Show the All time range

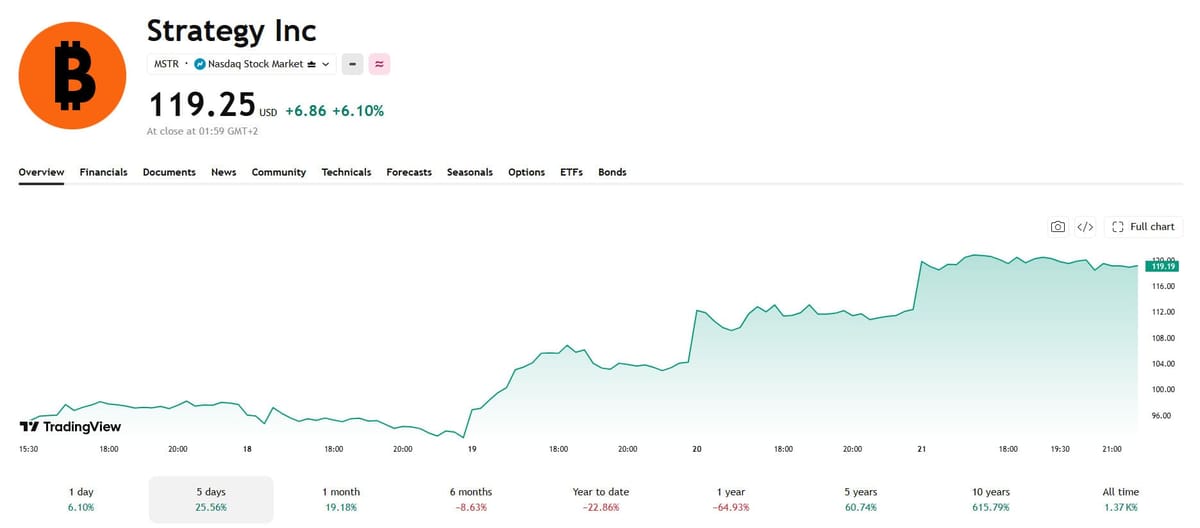click(1120, 499)
